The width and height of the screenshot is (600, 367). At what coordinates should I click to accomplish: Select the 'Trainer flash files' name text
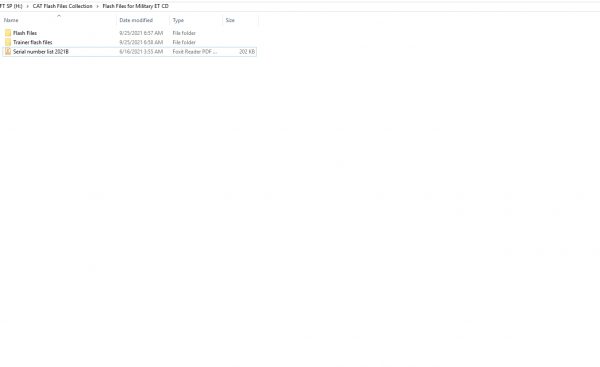click(33, 42)
